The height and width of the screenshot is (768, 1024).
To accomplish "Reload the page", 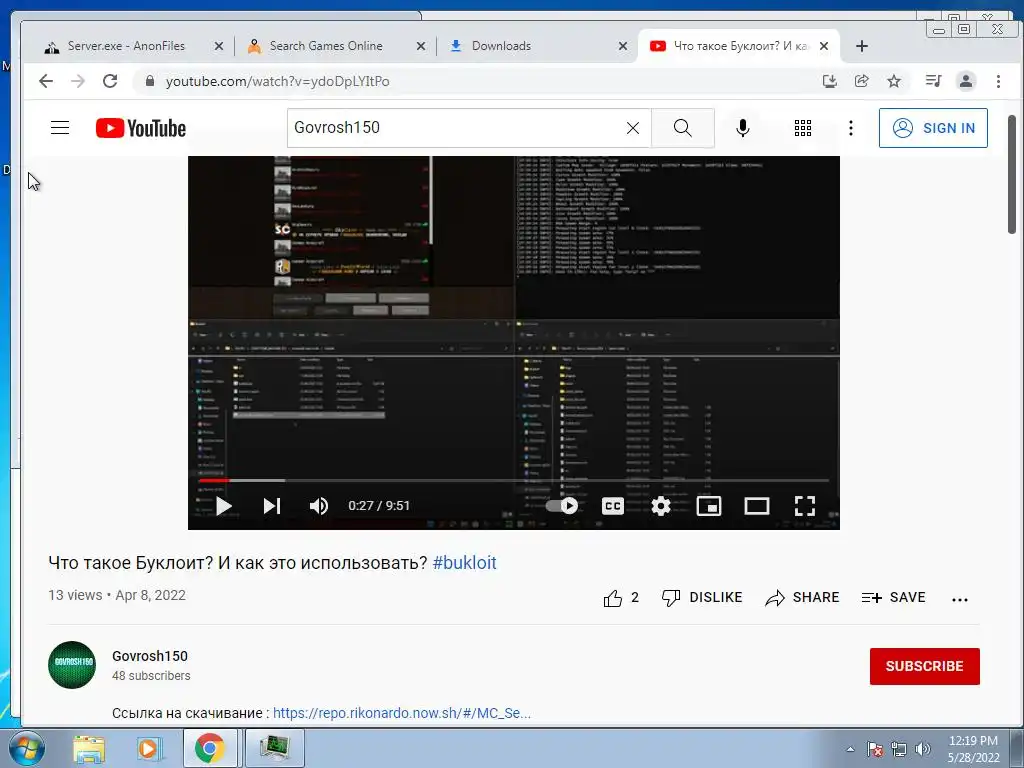I will (x=110, y=81).
